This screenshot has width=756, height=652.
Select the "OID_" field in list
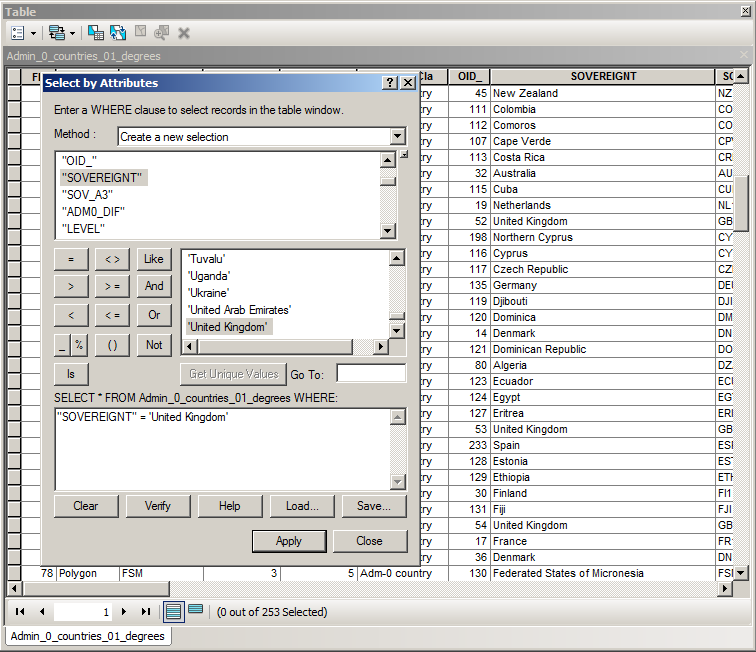tap(79, 161)
